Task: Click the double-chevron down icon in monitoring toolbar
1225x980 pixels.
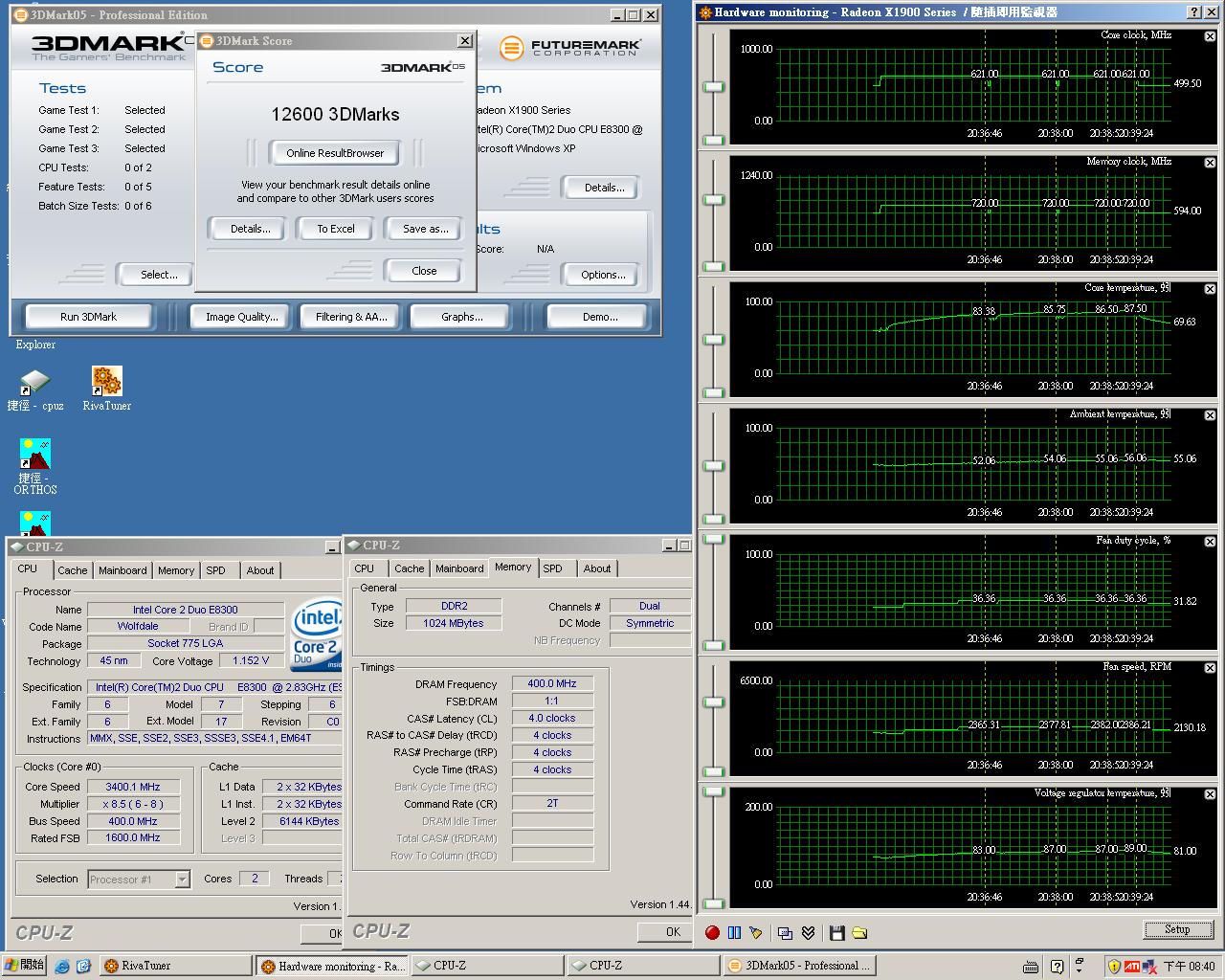Action: point(808,932)
